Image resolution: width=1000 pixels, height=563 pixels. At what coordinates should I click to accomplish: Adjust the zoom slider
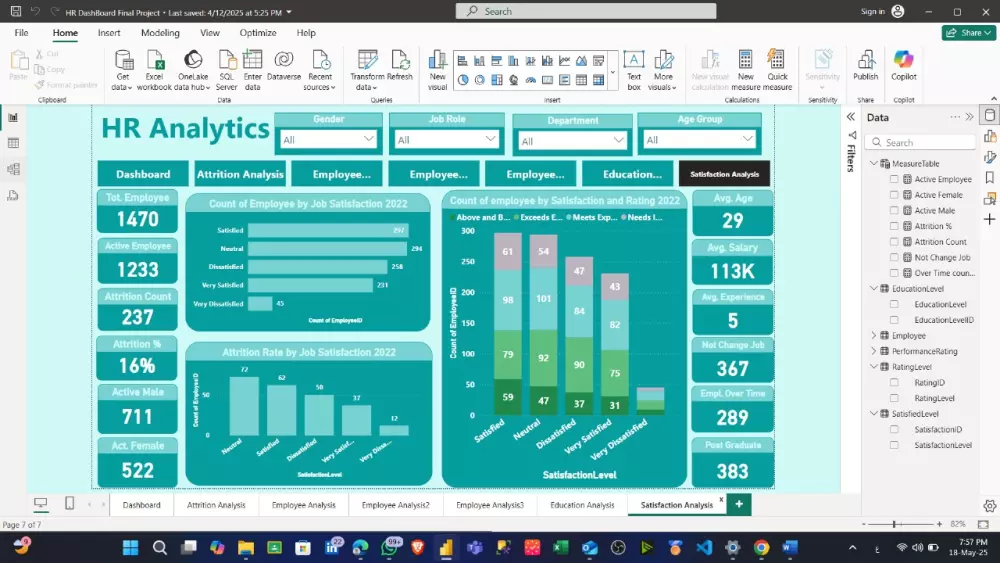895,524
